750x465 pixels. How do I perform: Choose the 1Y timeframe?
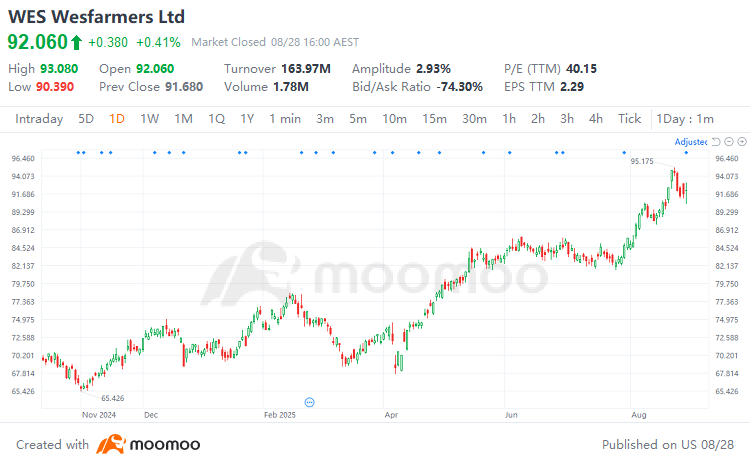pos(247,119)
